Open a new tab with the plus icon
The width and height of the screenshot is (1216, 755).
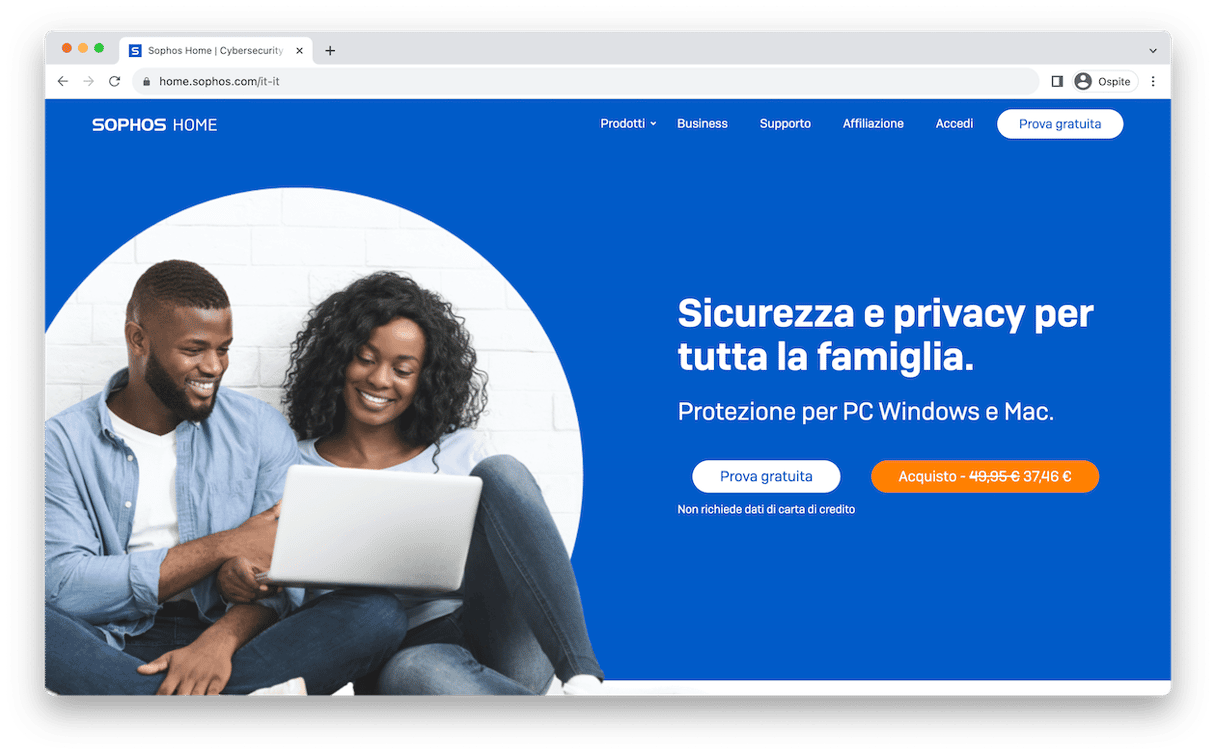tap(330, 51)
